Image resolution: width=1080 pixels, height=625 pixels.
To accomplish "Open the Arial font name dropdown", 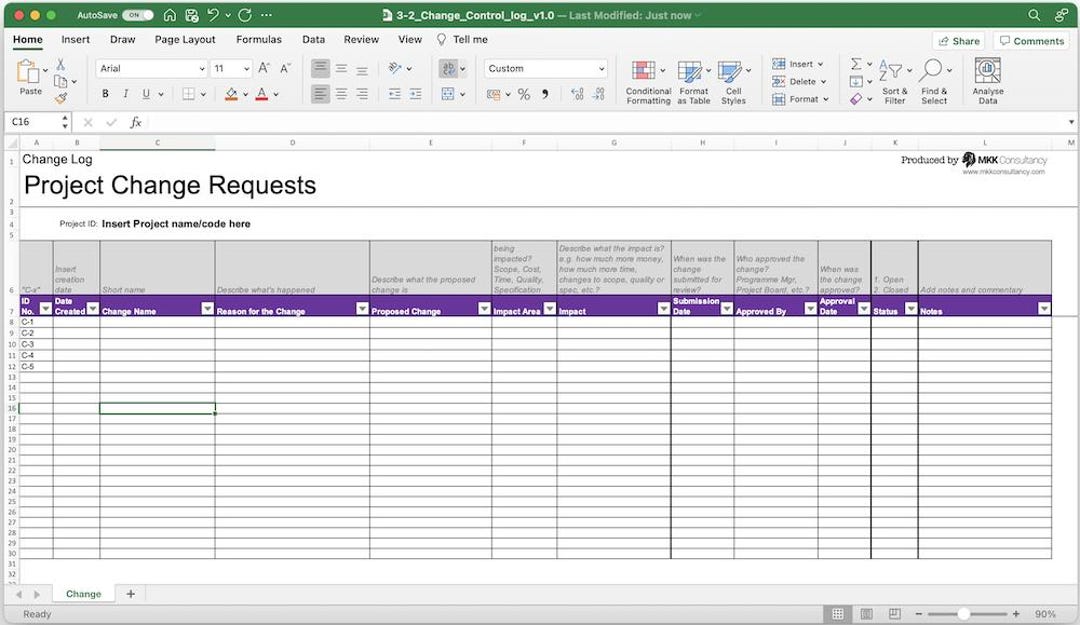I will pos(201,69).
